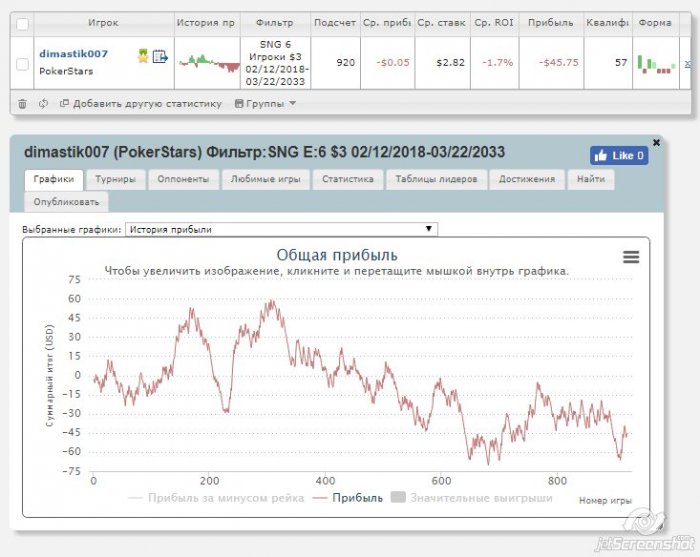Click the refresh icon below table
This screenshot has width=700, height=557.
click(x=43, y=104)
